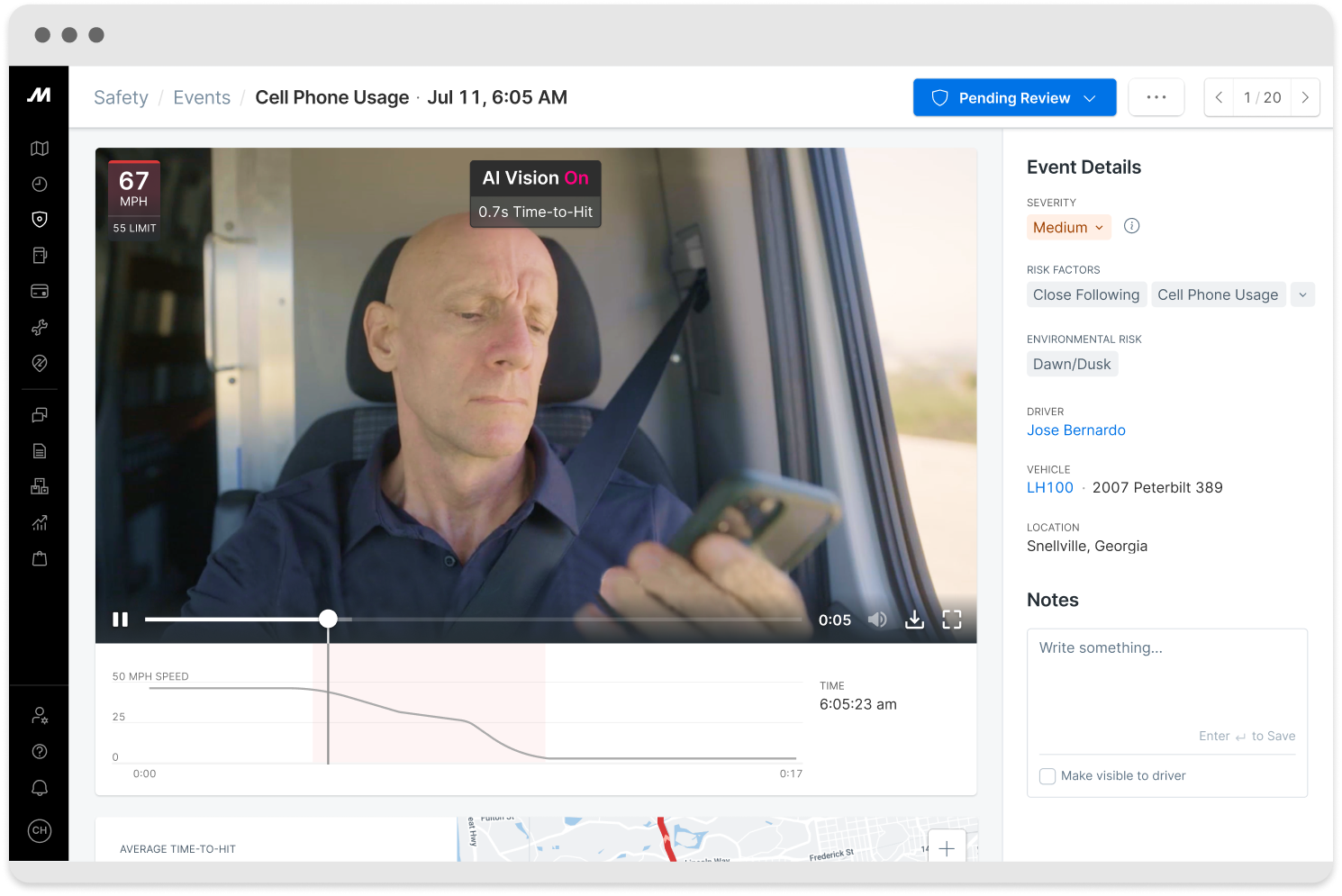Image resolution: width=1342 pixels, height=896 pixels.
Task: Open the Pending Review status dropdown
Action: point(1015,97)
